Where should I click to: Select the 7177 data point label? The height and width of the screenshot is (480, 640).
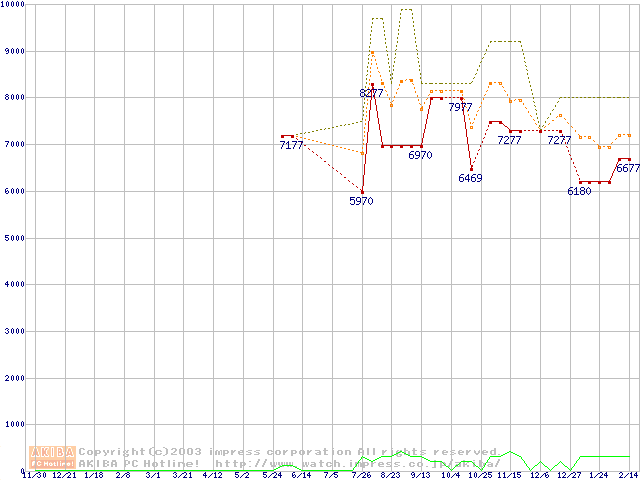[x=291, y=146]
